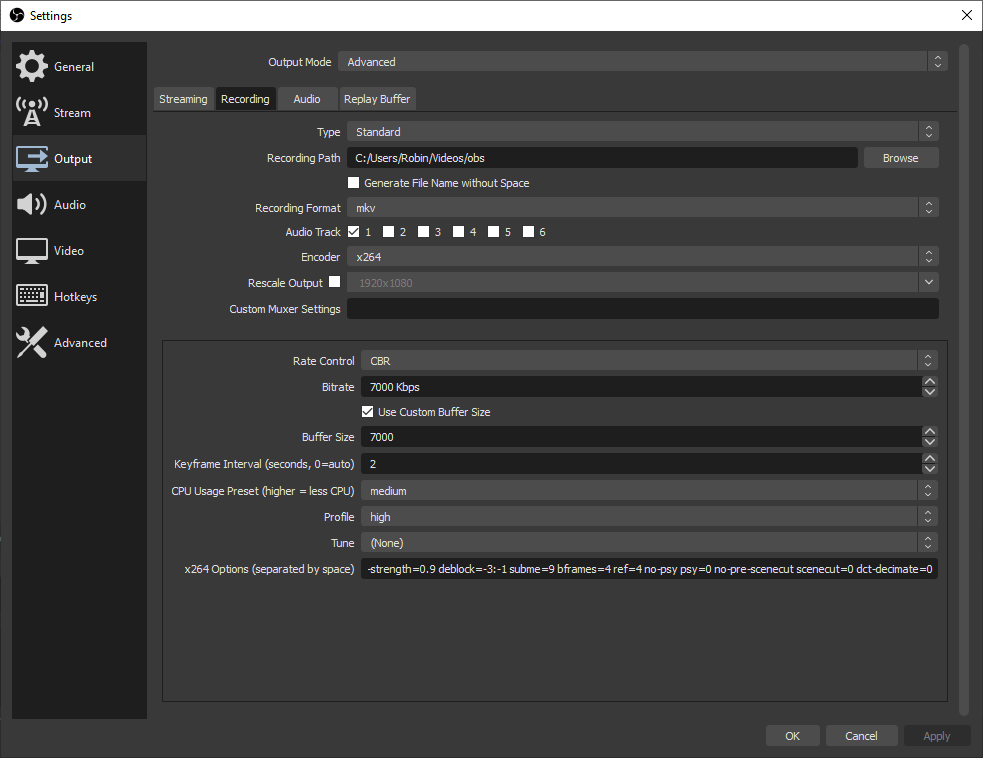Screen dimensions: 983x758
Task: Click the Output monitor arrow icon
Action: [31, 159]
